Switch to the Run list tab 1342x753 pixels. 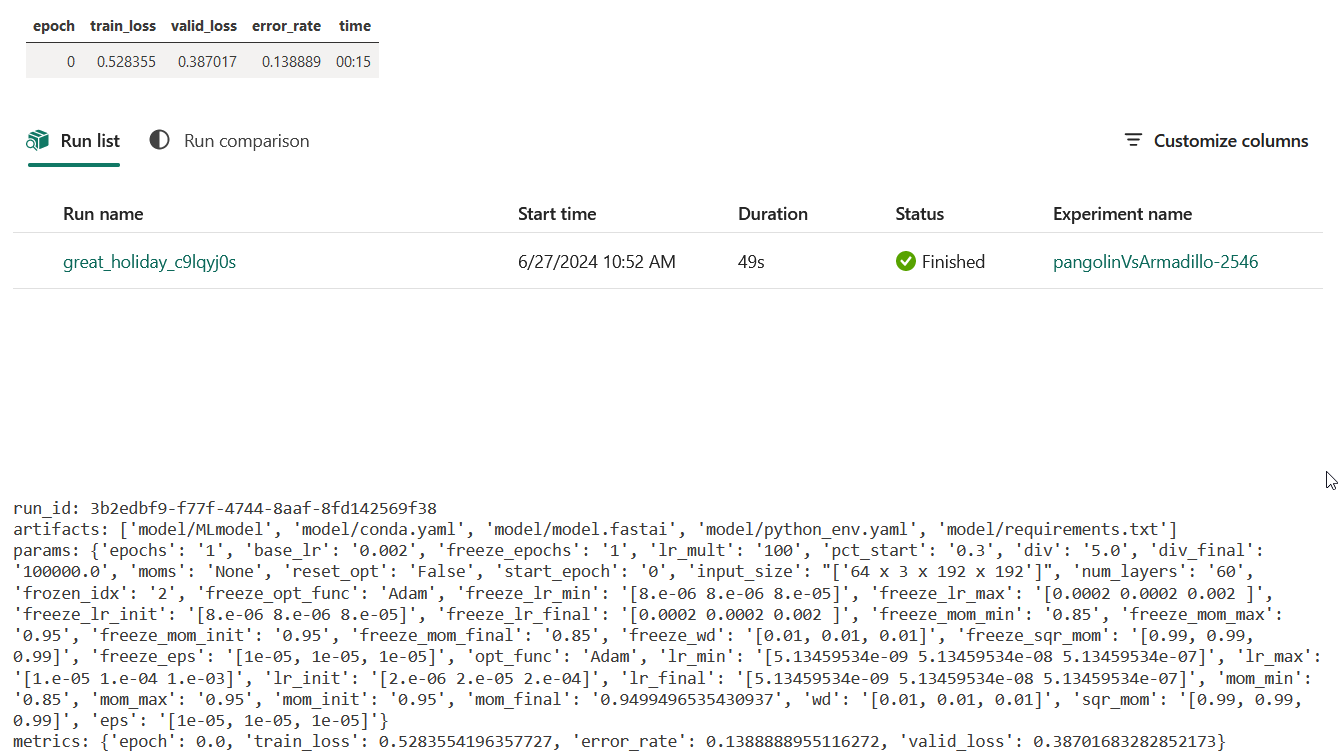pos(89,141)
